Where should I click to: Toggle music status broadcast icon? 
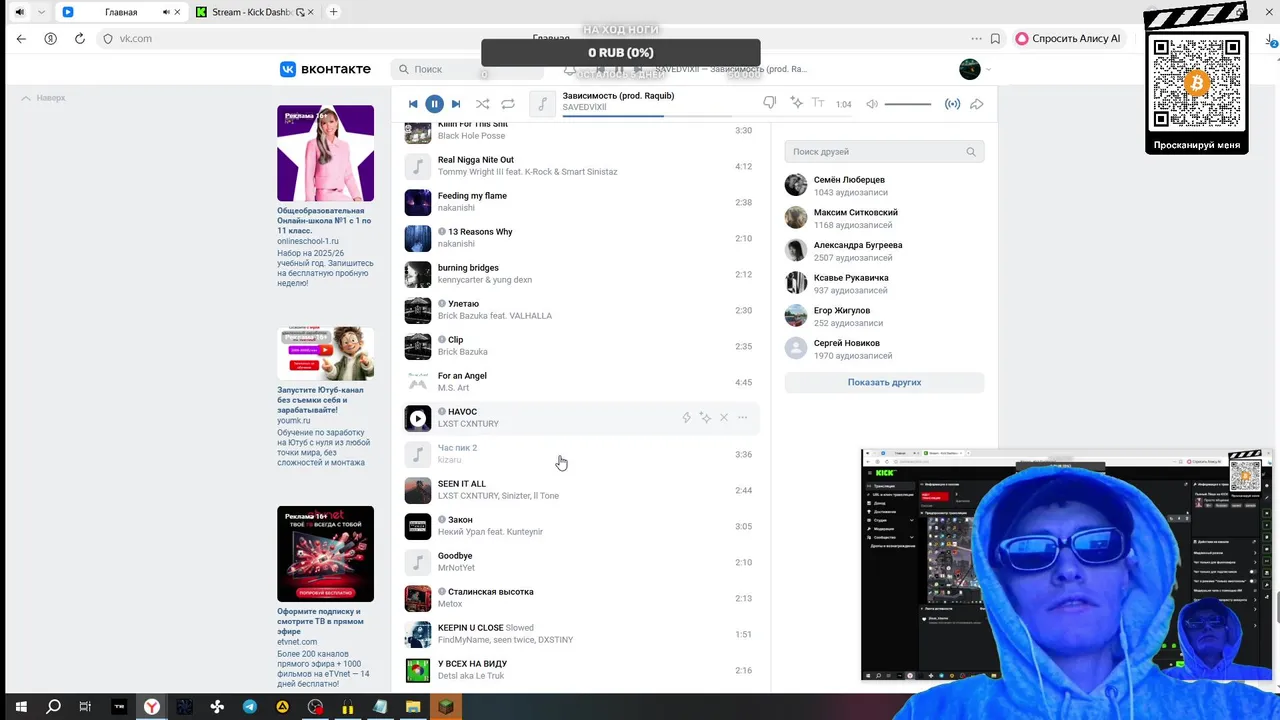(x=952, y=104)
